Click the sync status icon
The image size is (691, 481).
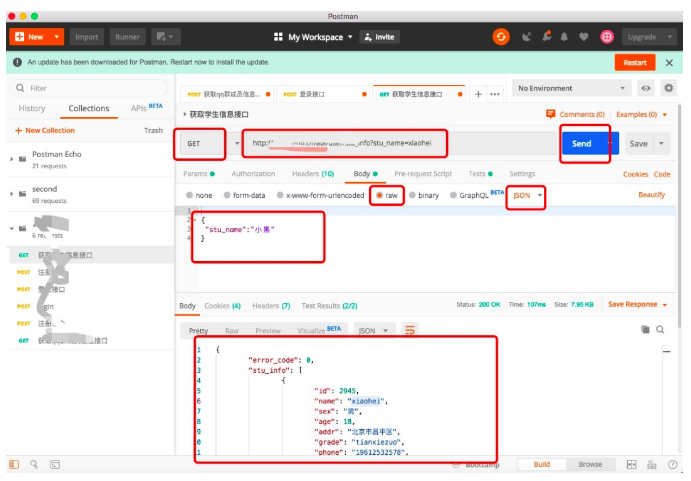[501, 37]
